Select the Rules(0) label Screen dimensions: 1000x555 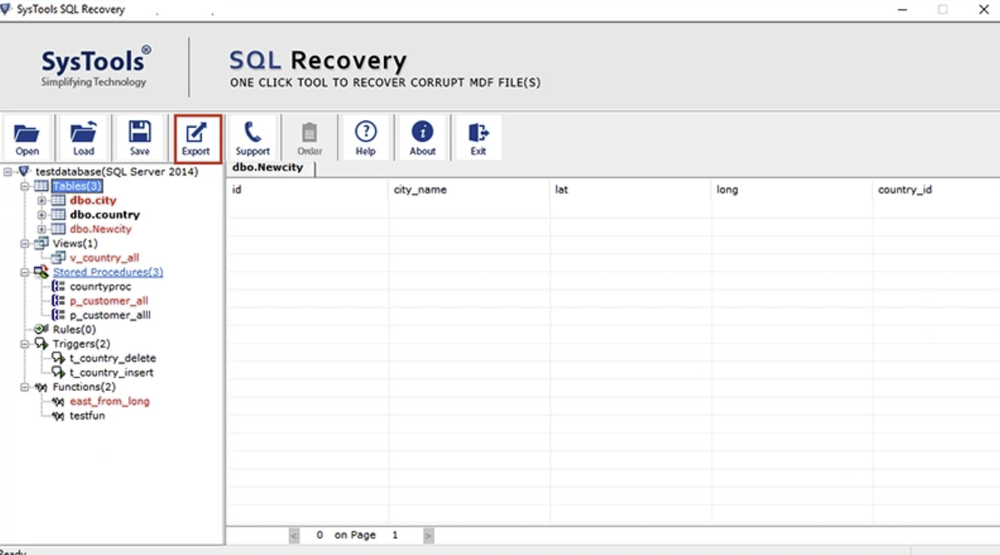coord(74,329)
